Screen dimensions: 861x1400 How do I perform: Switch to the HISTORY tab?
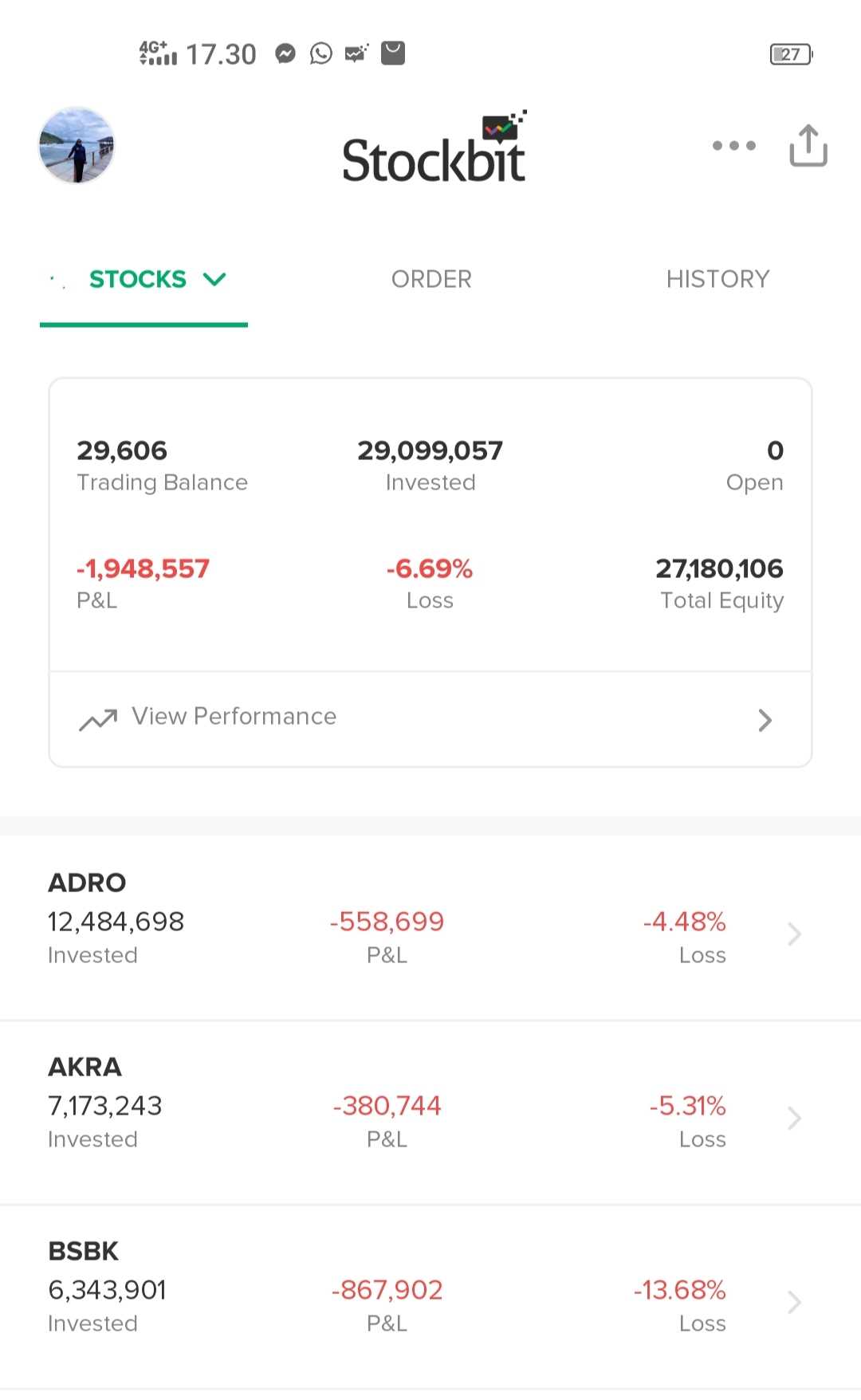(717, 279)
